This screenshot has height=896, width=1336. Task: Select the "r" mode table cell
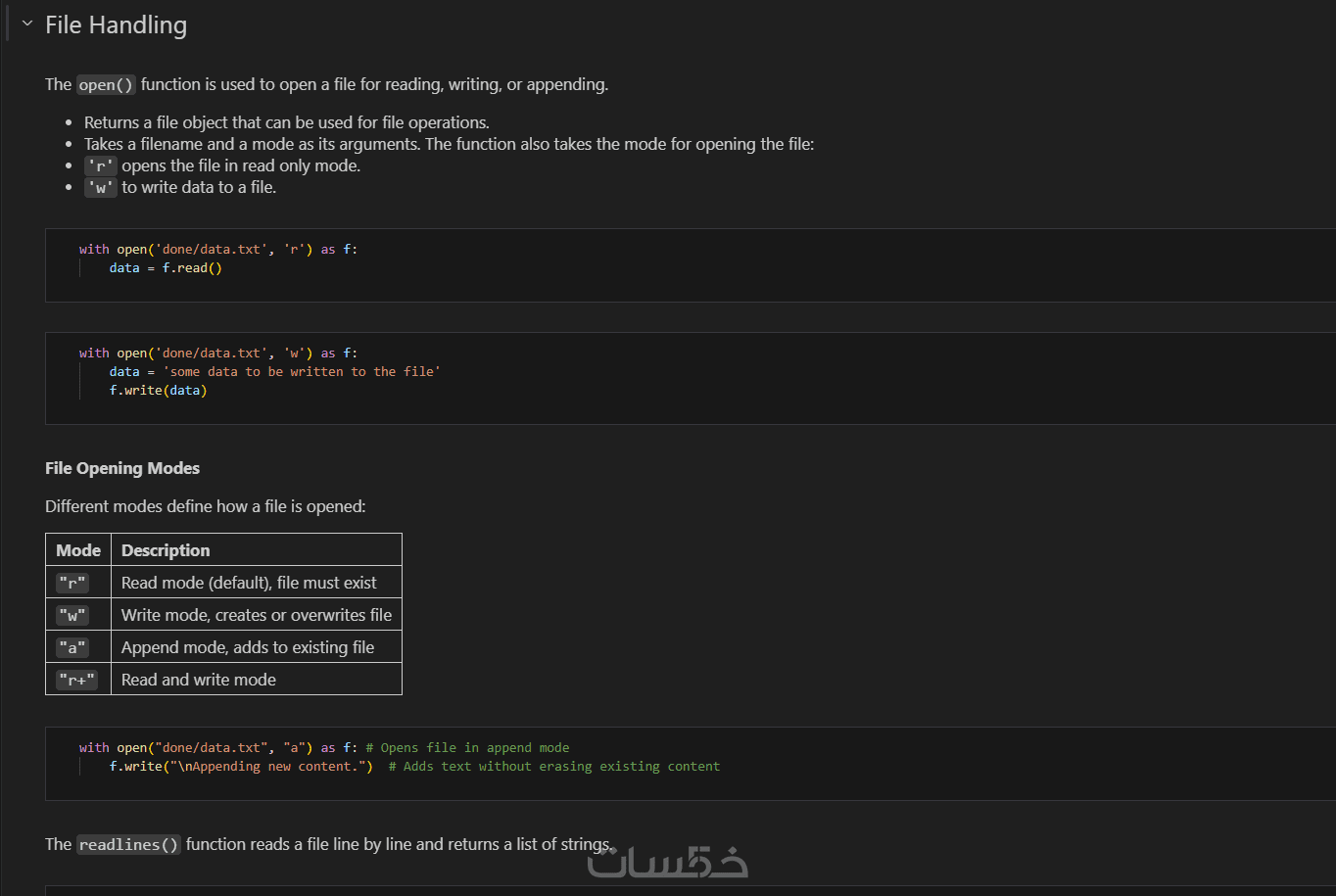click(72, 584)
